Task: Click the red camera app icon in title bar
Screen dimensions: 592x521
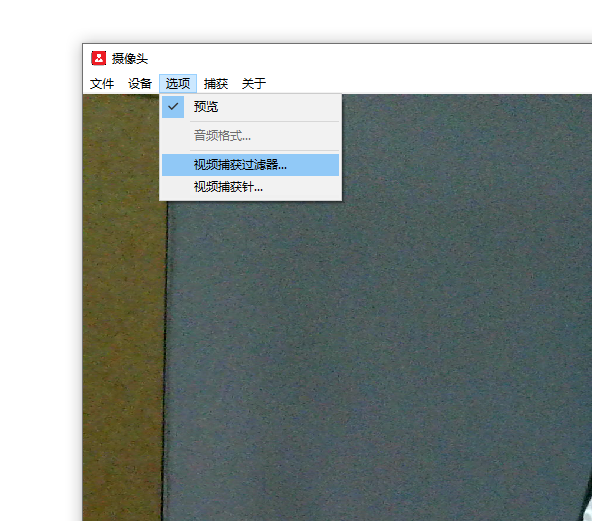Action: tap(99, 59)
